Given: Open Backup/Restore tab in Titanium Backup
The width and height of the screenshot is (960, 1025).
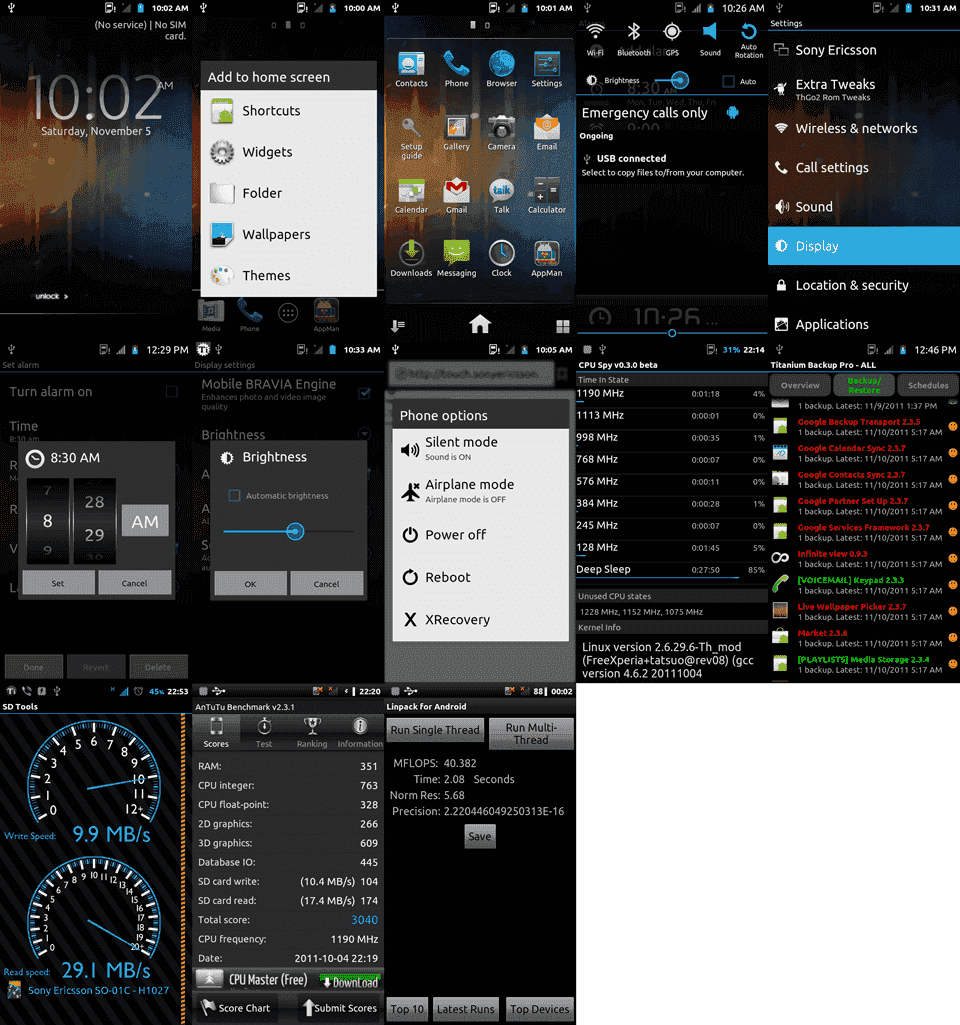Looking at the screenshot, I should (x=864, y=385).
